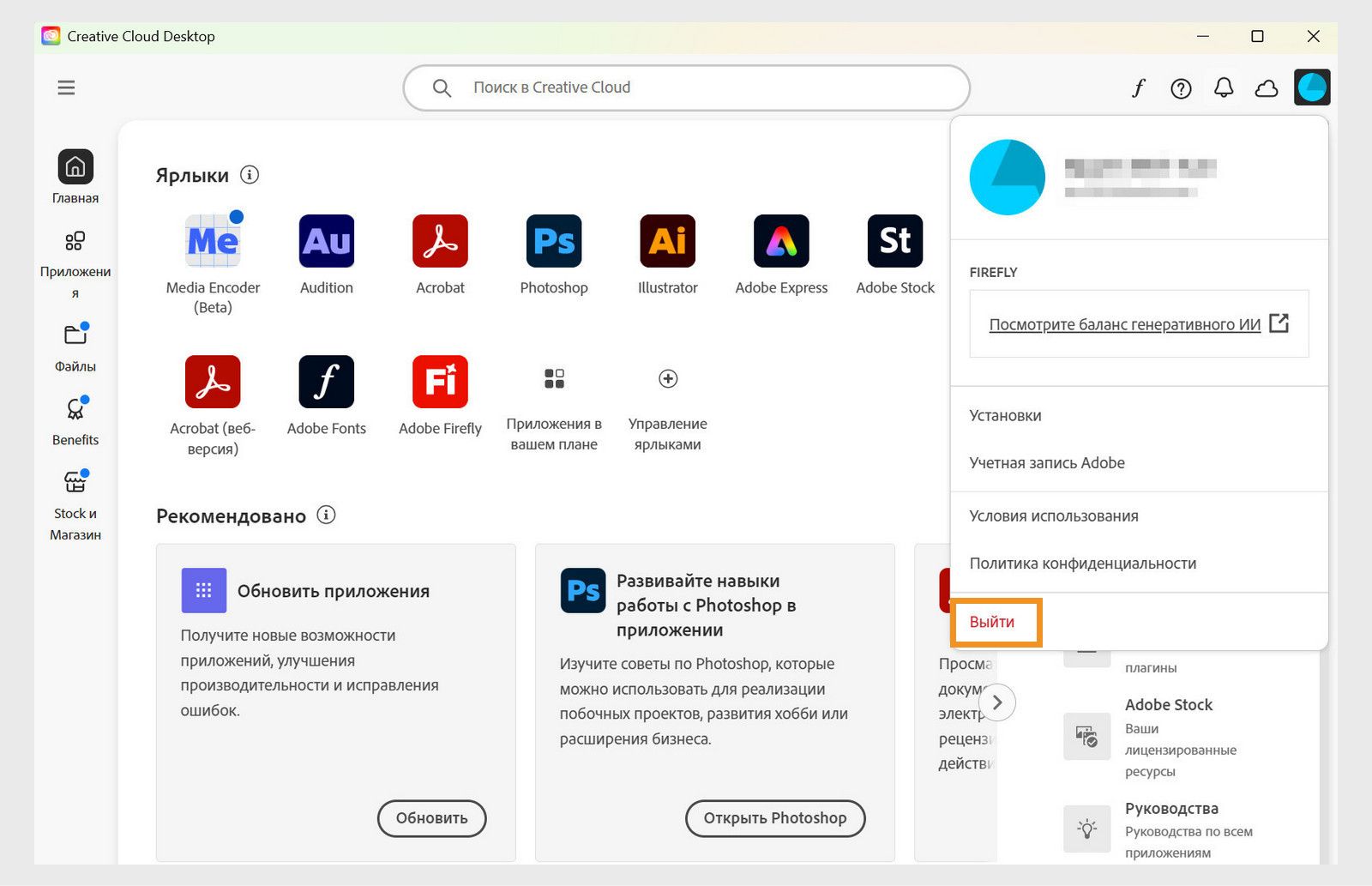
Task: Open the Приложения sidebar section
Action: coord(75,264)
